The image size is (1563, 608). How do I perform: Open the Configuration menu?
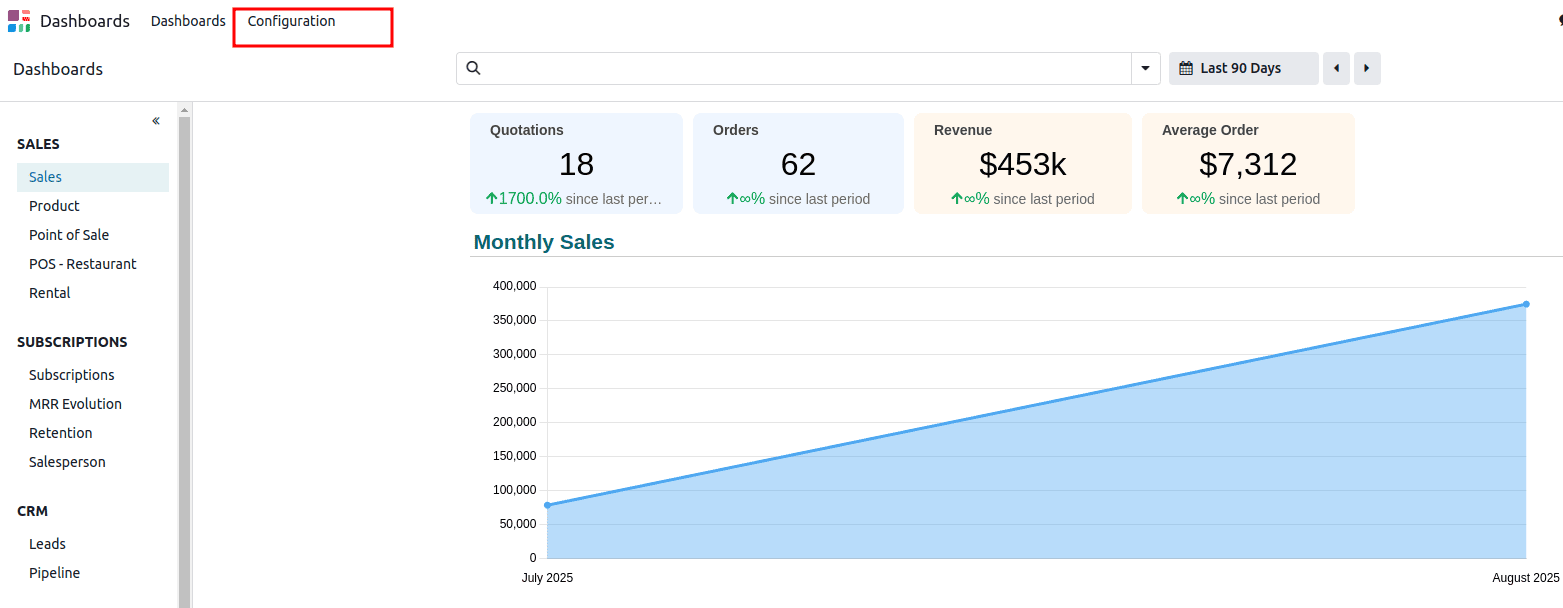coord(292,21)
